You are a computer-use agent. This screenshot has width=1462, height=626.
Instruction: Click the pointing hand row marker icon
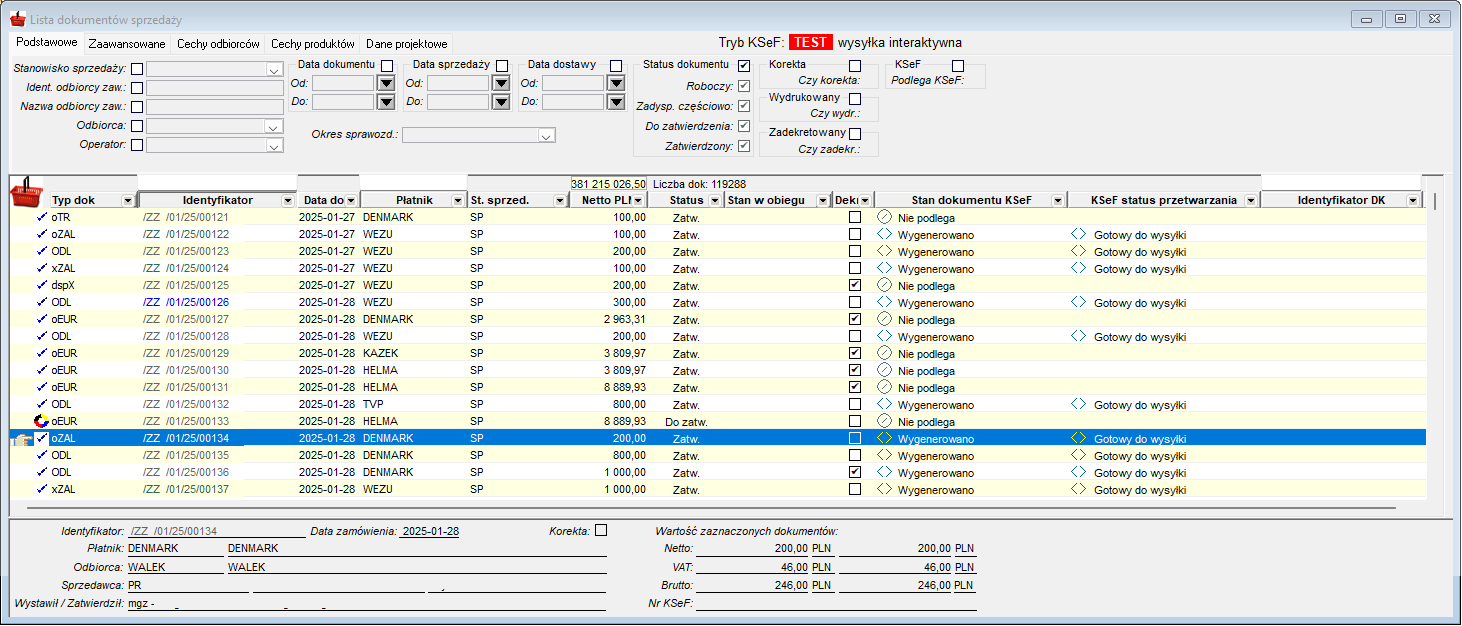22,438
